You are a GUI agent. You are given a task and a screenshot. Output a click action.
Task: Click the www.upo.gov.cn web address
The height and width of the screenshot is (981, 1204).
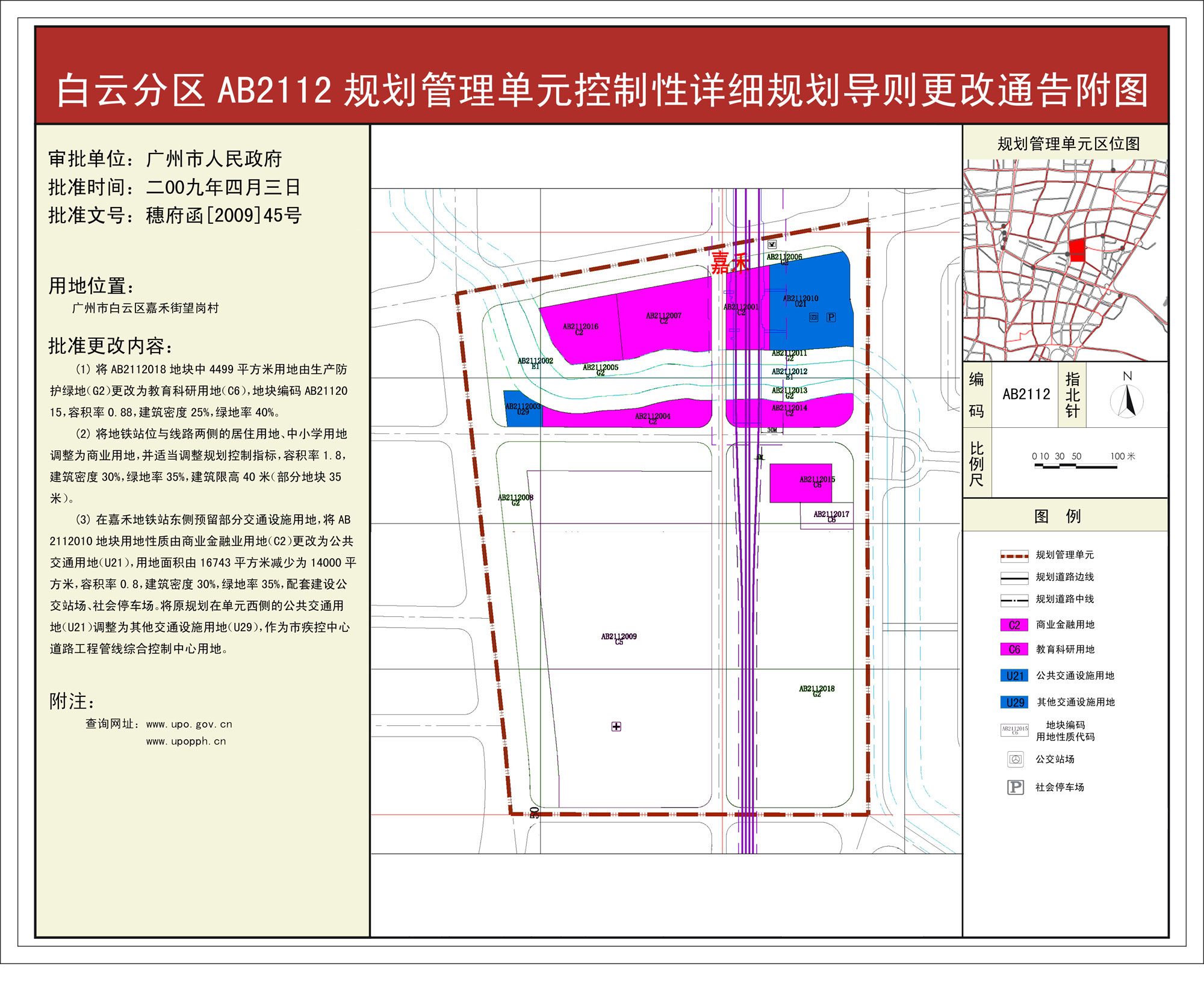point(189,724)
